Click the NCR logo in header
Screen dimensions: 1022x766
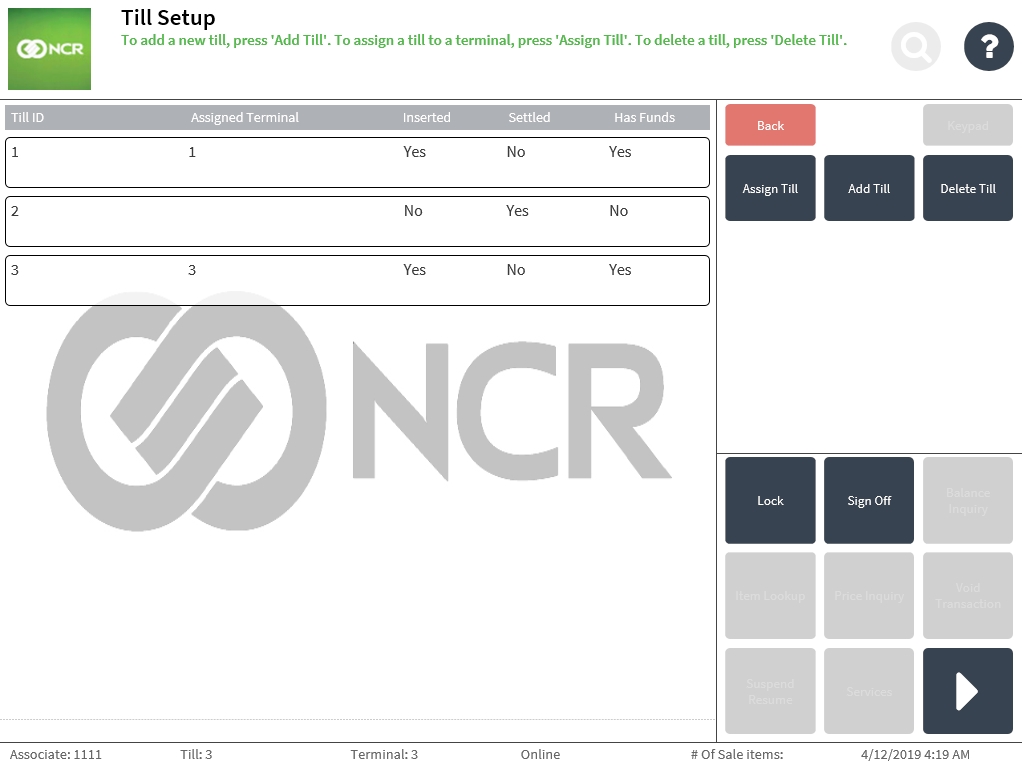pos(49,49)
